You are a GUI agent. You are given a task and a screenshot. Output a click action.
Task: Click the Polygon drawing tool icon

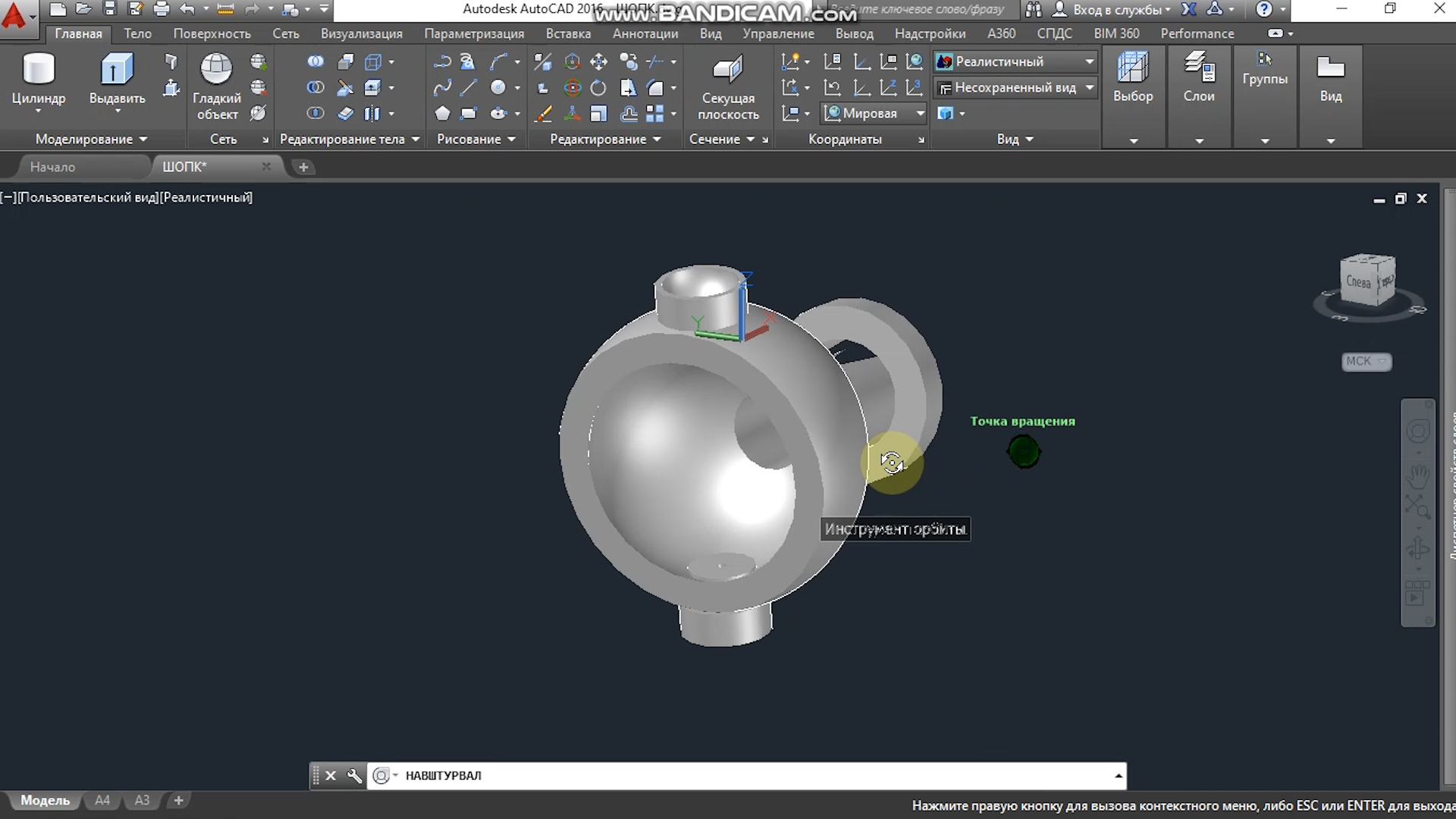point(442,114)
